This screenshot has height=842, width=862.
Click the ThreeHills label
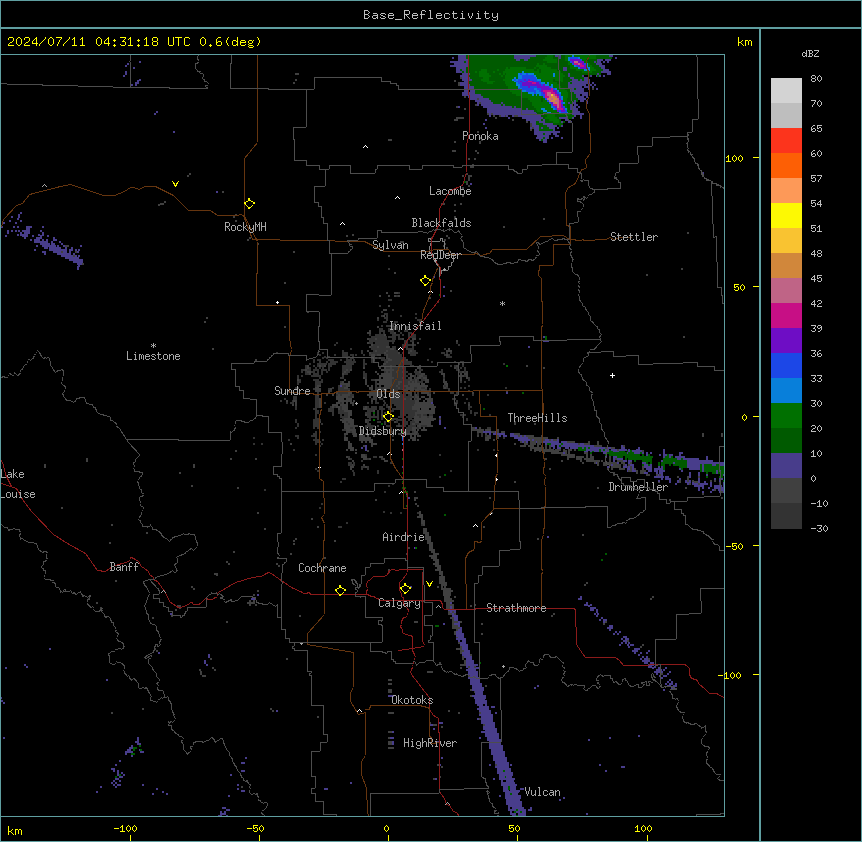pos(537,418)
